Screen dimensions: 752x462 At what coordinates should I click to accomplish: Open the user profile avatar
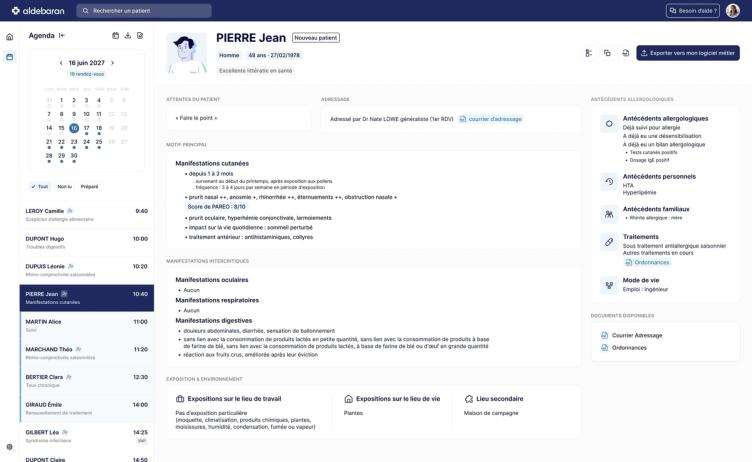(733, 11)
